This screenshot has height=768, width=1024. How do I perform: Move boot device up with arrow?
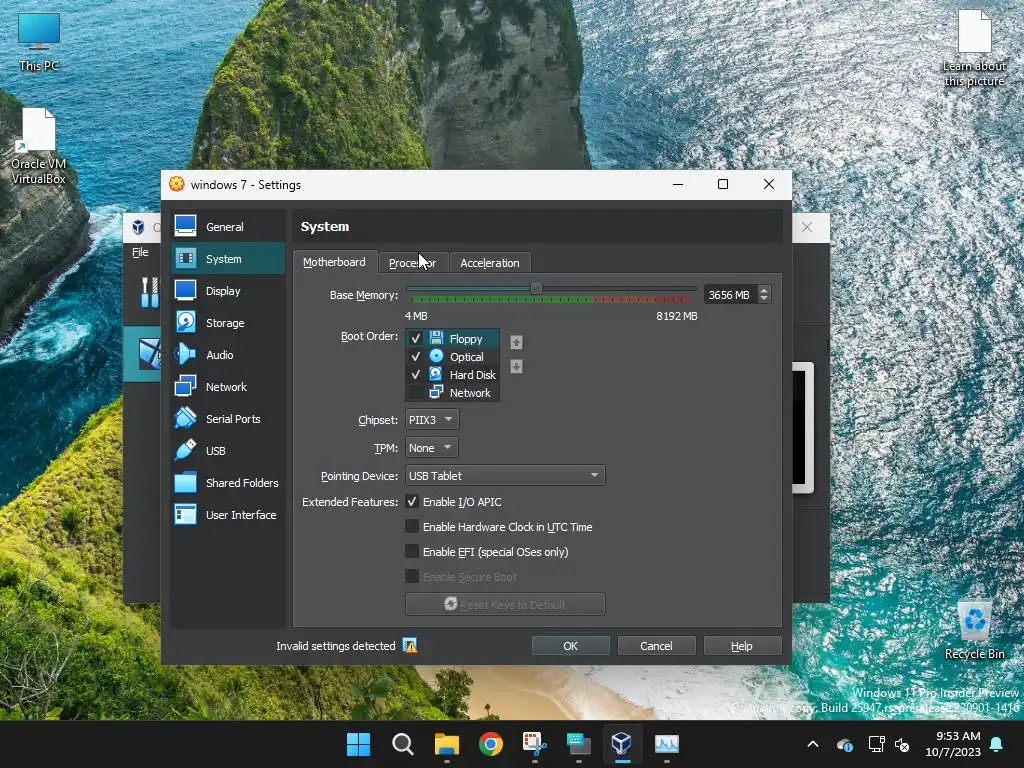[x=516, y=342]
